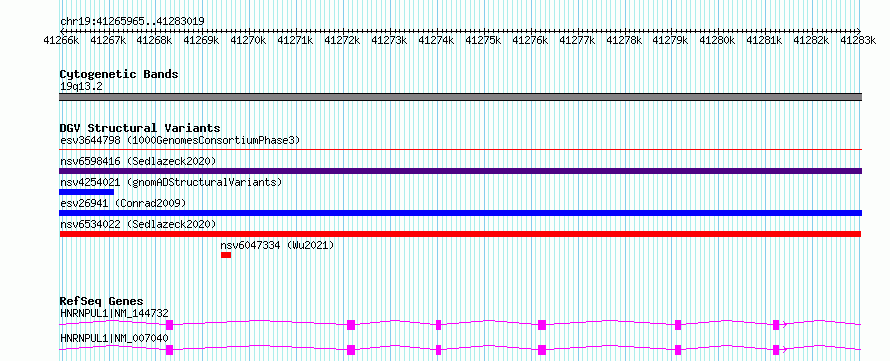The image size is (890, 361).
Task: Click the chr19:41265965..41283019 coordinate label
Action: [132, 21]
